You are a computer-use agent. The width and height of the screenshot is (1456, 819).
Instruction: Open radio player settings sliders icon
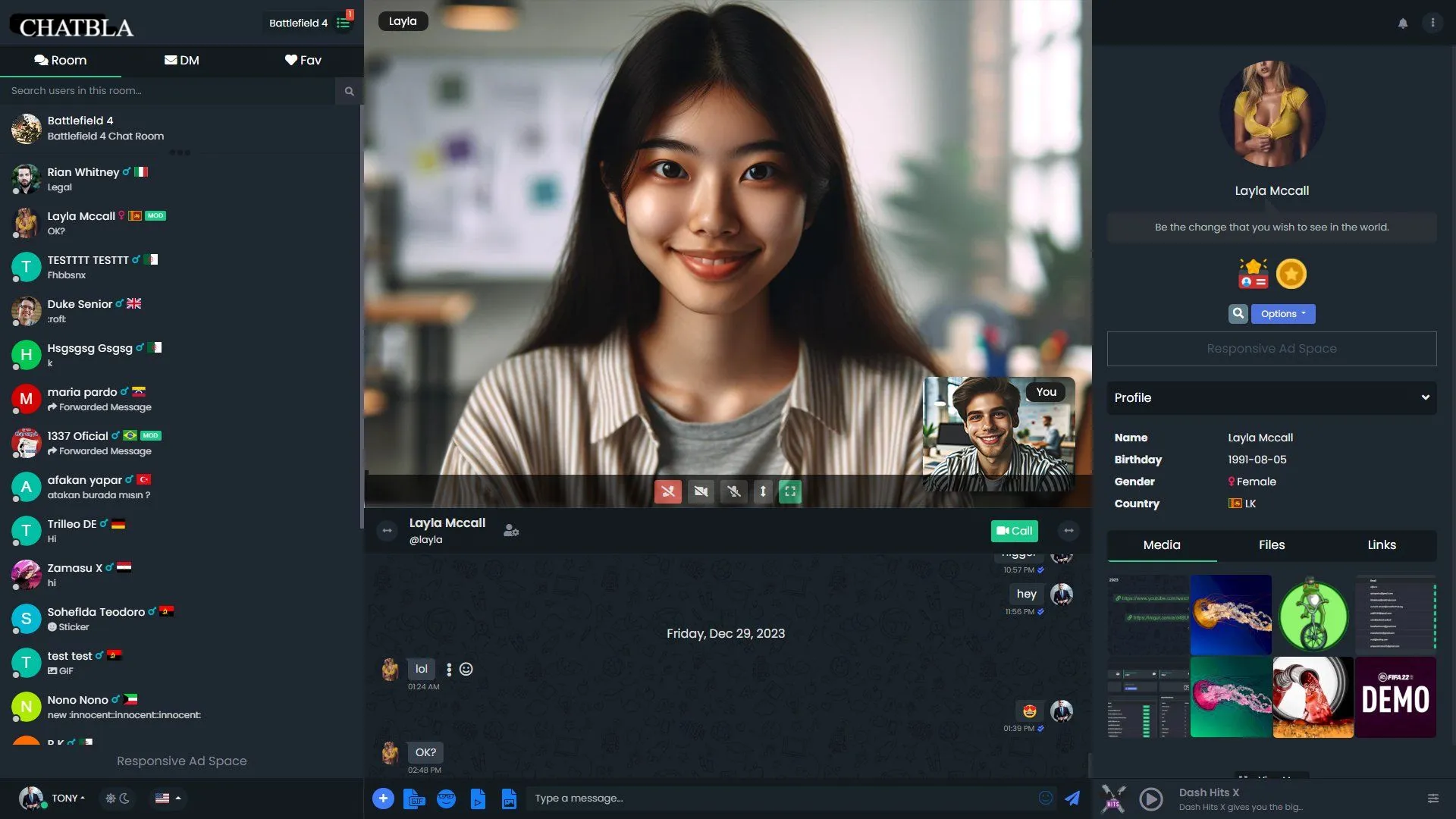(1432, 799)
